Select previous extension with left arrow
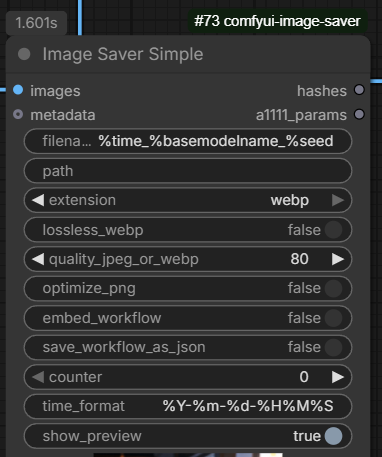Screen dimensions: 382x457 [38, 200]
